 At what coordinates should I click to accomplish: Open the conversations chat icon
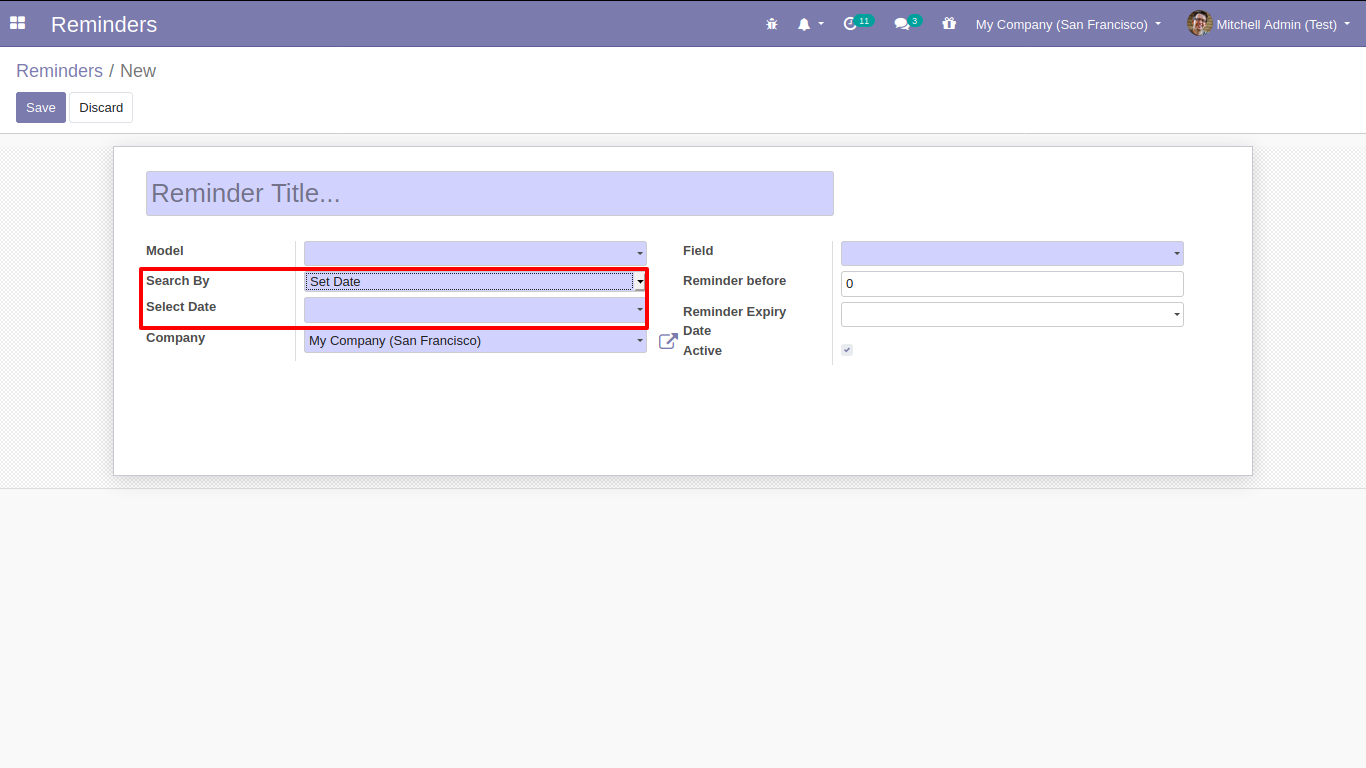(x=902, y=24)
